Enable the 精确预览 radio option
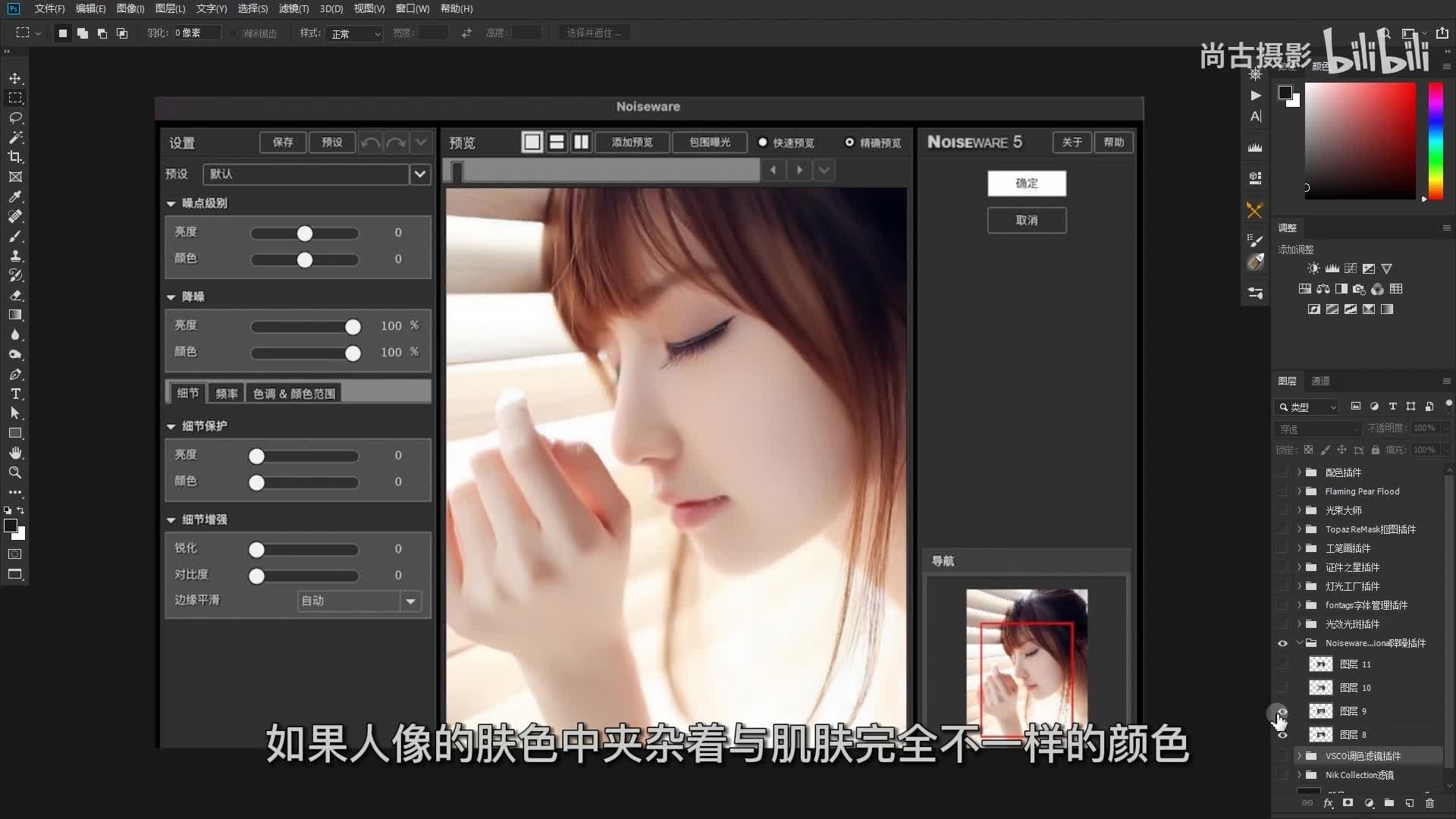Image resolution: width=1456 pixels, height=819 pixels. click(x=849, y=143)
